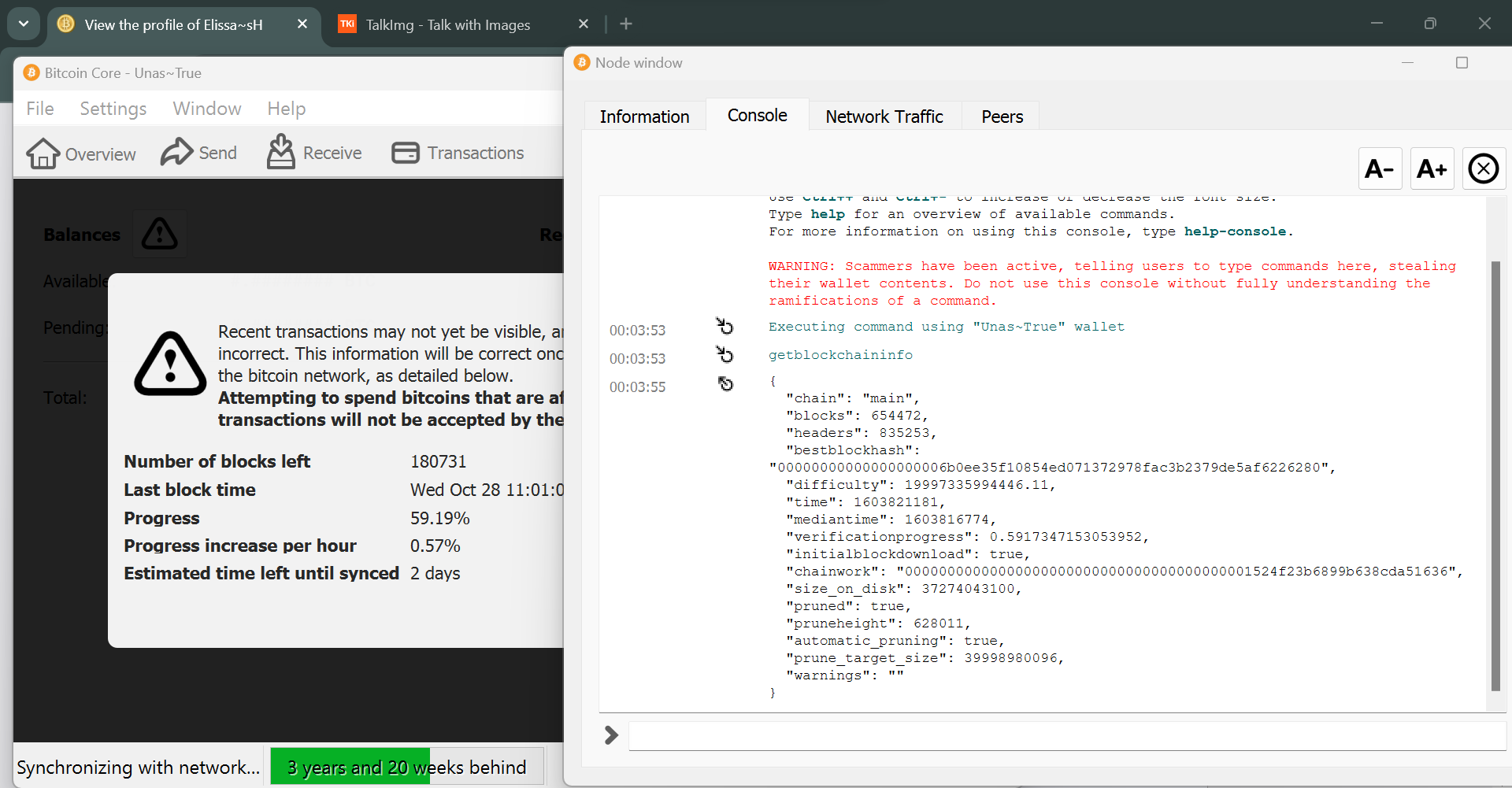
Task: Click the 00:03:55 timestamp
Action: click(637, 387)
